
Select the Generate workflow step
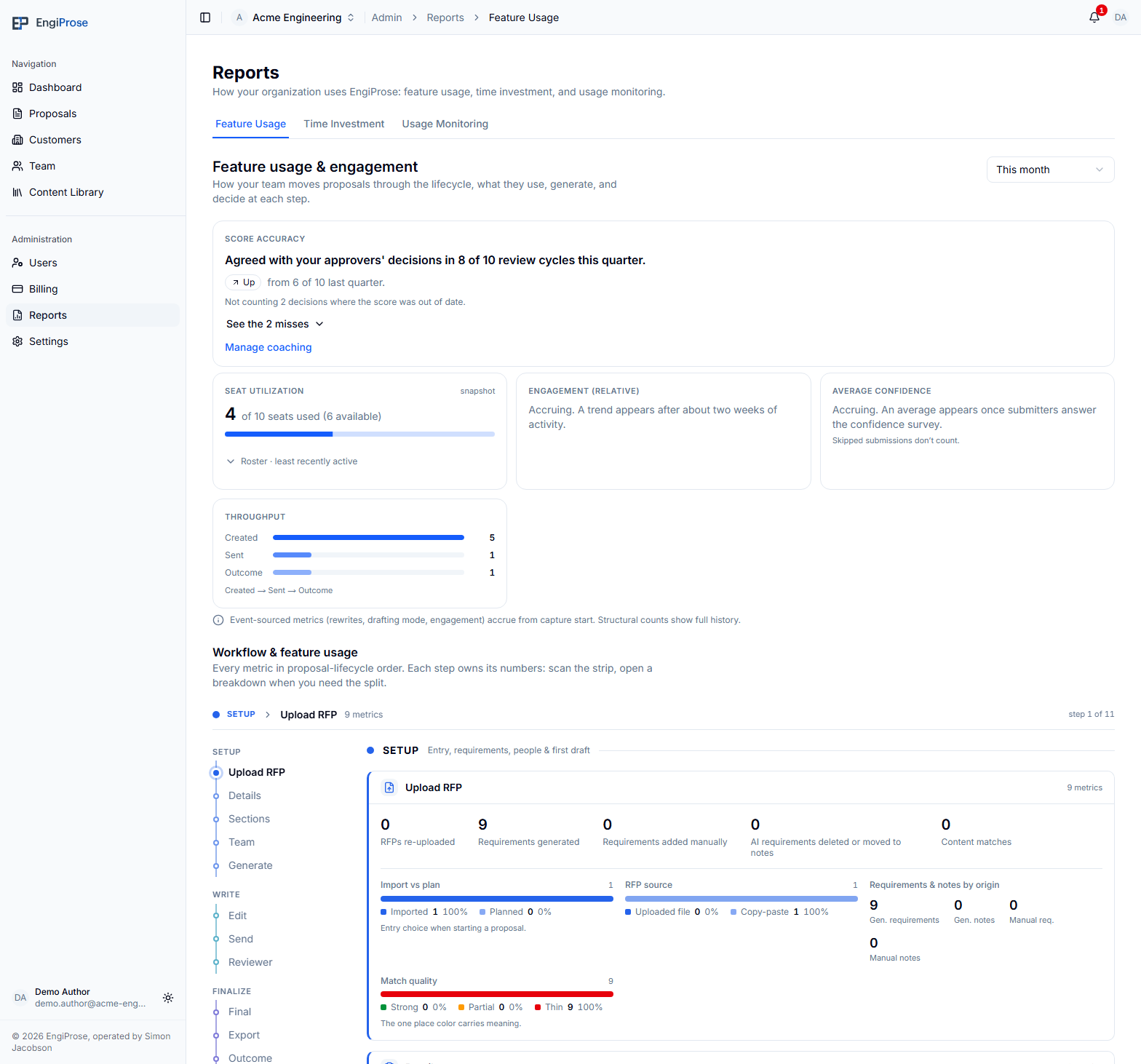[x=250, y=865]
